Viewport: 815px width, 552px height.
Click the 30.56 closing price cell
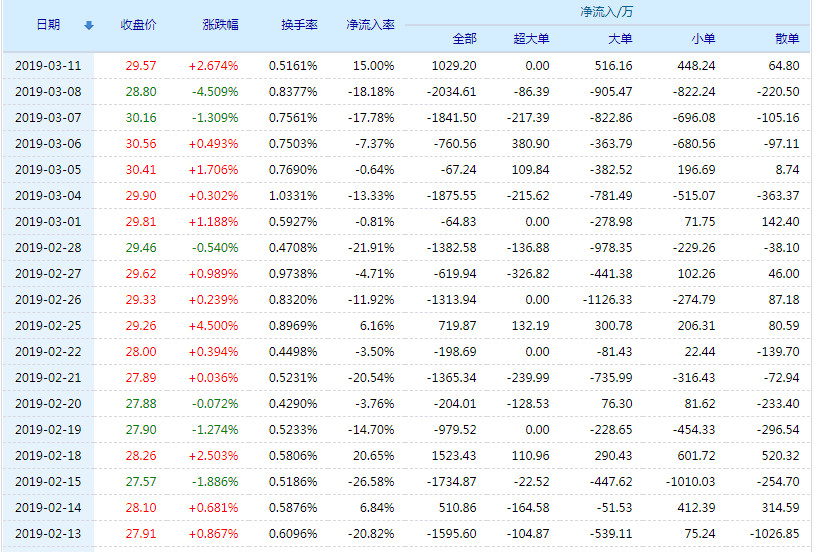(x=140, y=143)
